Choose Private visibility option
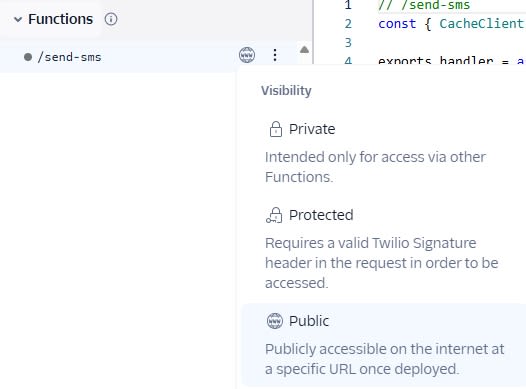Viewport: 526px width, 389px height. coord(384,153)
